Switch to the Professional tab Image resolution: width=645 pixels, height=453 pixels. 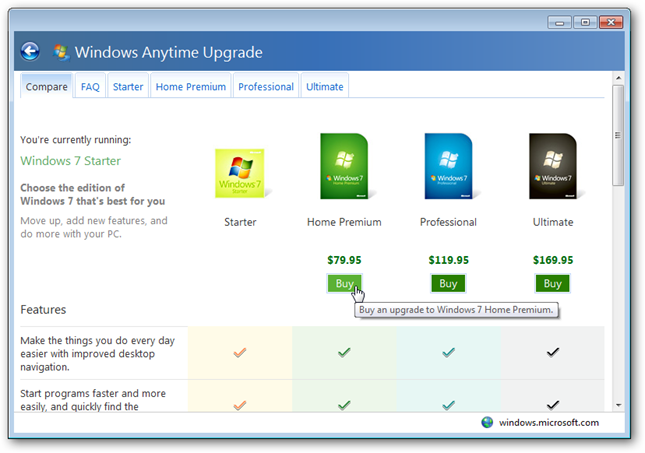tap(266, 86)
